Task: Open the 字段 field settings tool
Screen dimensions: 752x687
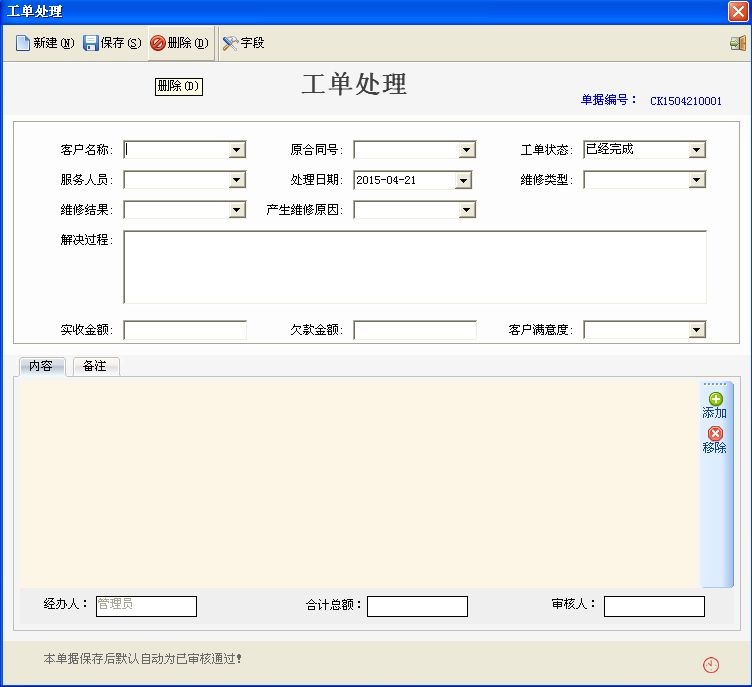Action: point(244,43)
